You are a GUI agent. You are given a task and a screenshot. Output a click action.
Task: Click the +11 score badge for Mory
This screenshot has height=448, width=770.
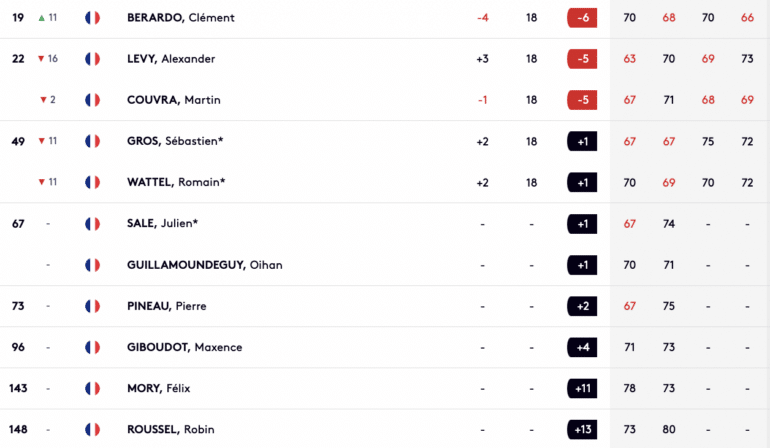pos(582,389)
